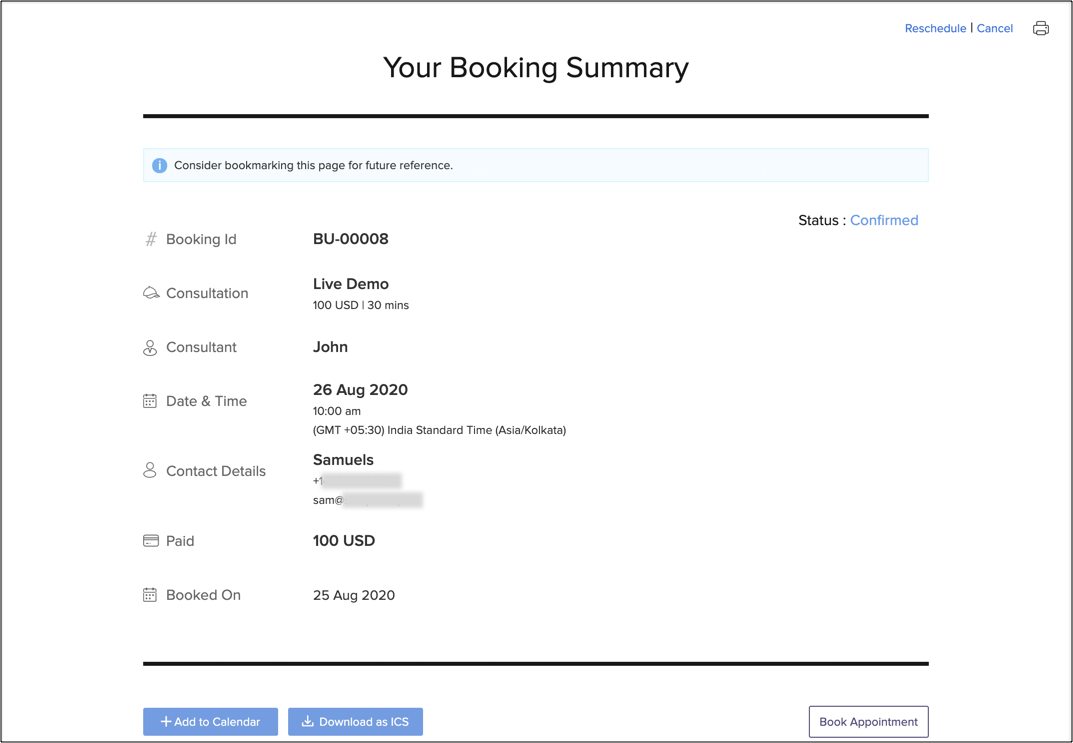The height and width of the screenshot is (743, 1073).
Task: Click the Booking Id hash icon
Action: pos(151,239)
